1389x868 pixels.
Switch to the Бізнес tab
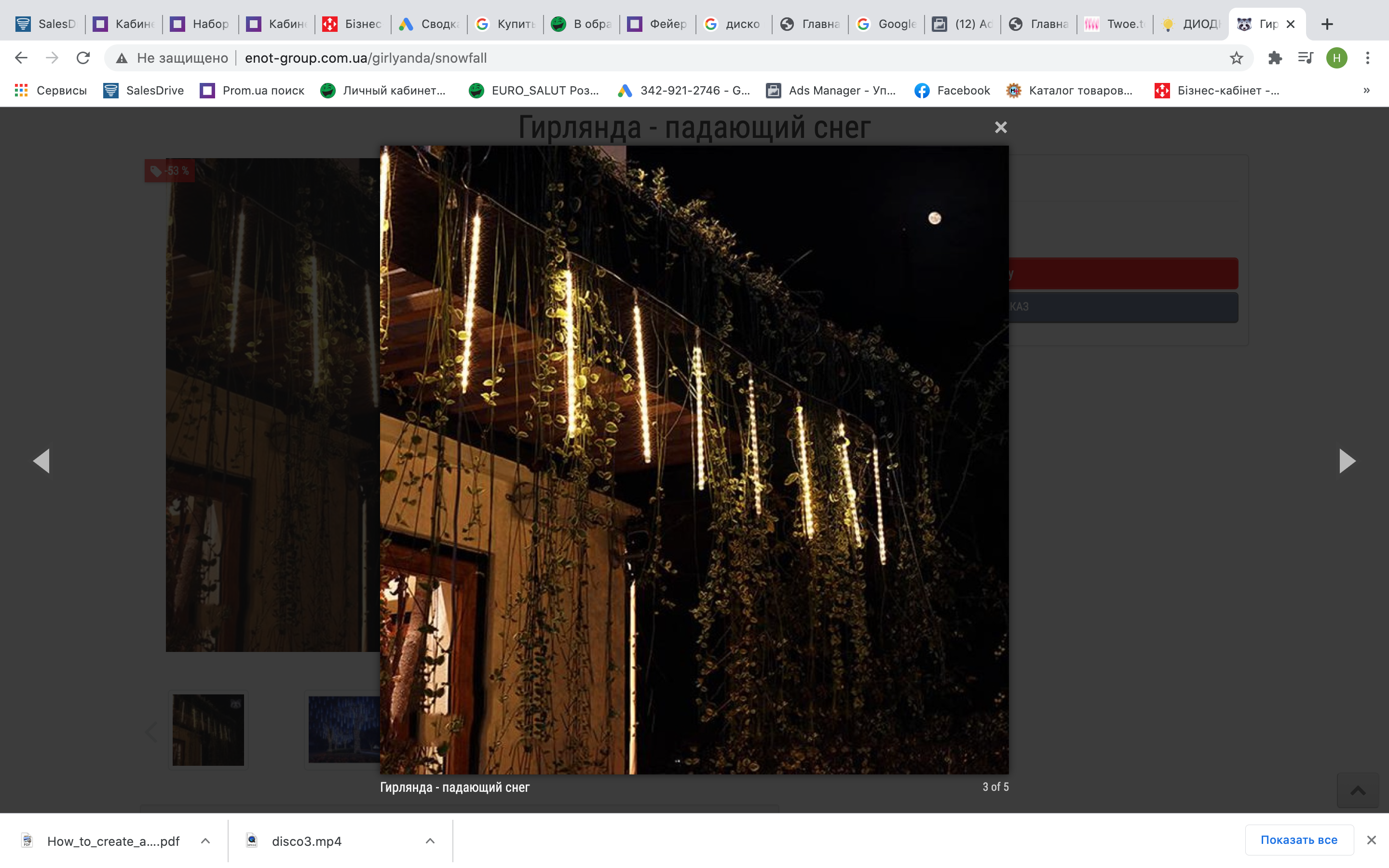[x=353, y=24]
